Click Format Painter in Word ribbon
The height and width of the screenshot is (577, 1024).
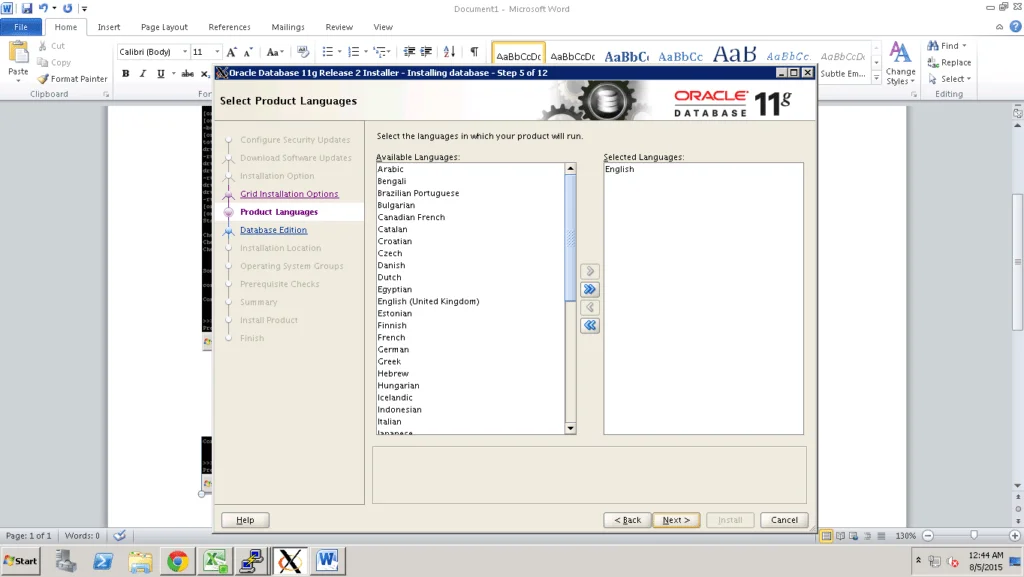coord(72,79)
